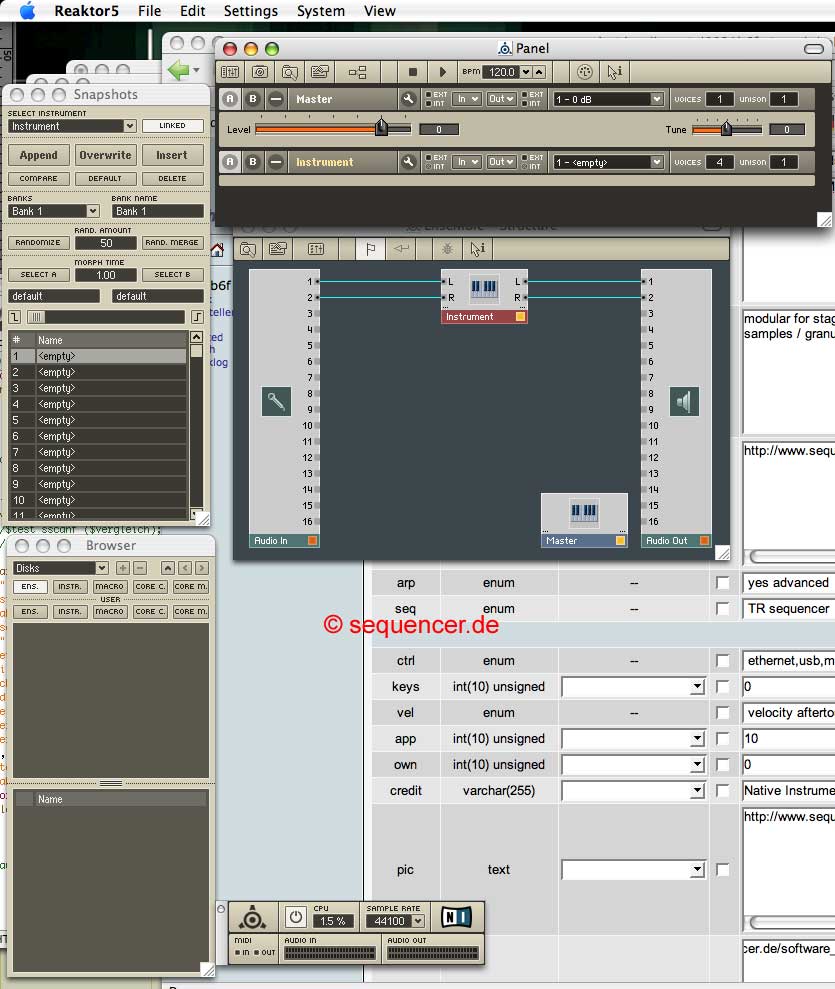
Task: Click the Rand. Amount field showing 50
Action: 106,243
